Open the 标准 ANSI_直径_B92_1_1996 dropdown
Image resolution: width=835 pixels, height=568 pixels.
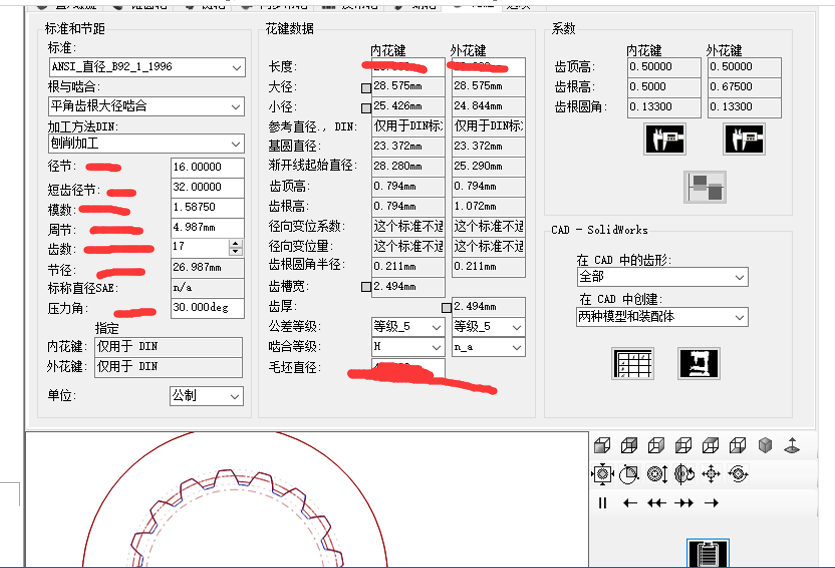(x=146, y=67)
